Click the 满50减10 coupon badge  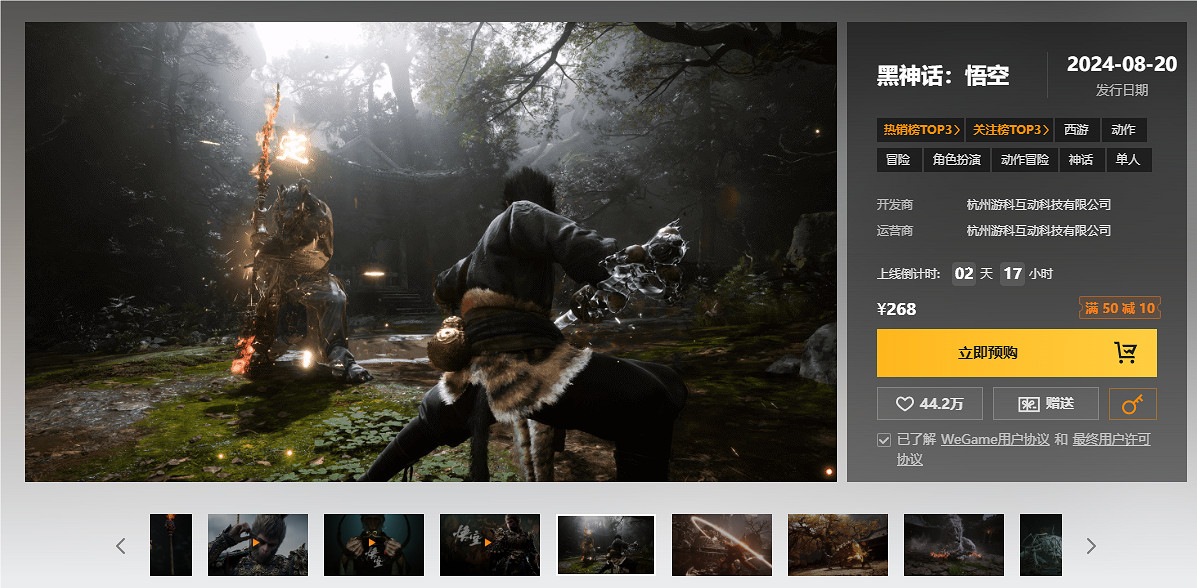tap(1119, 308)
